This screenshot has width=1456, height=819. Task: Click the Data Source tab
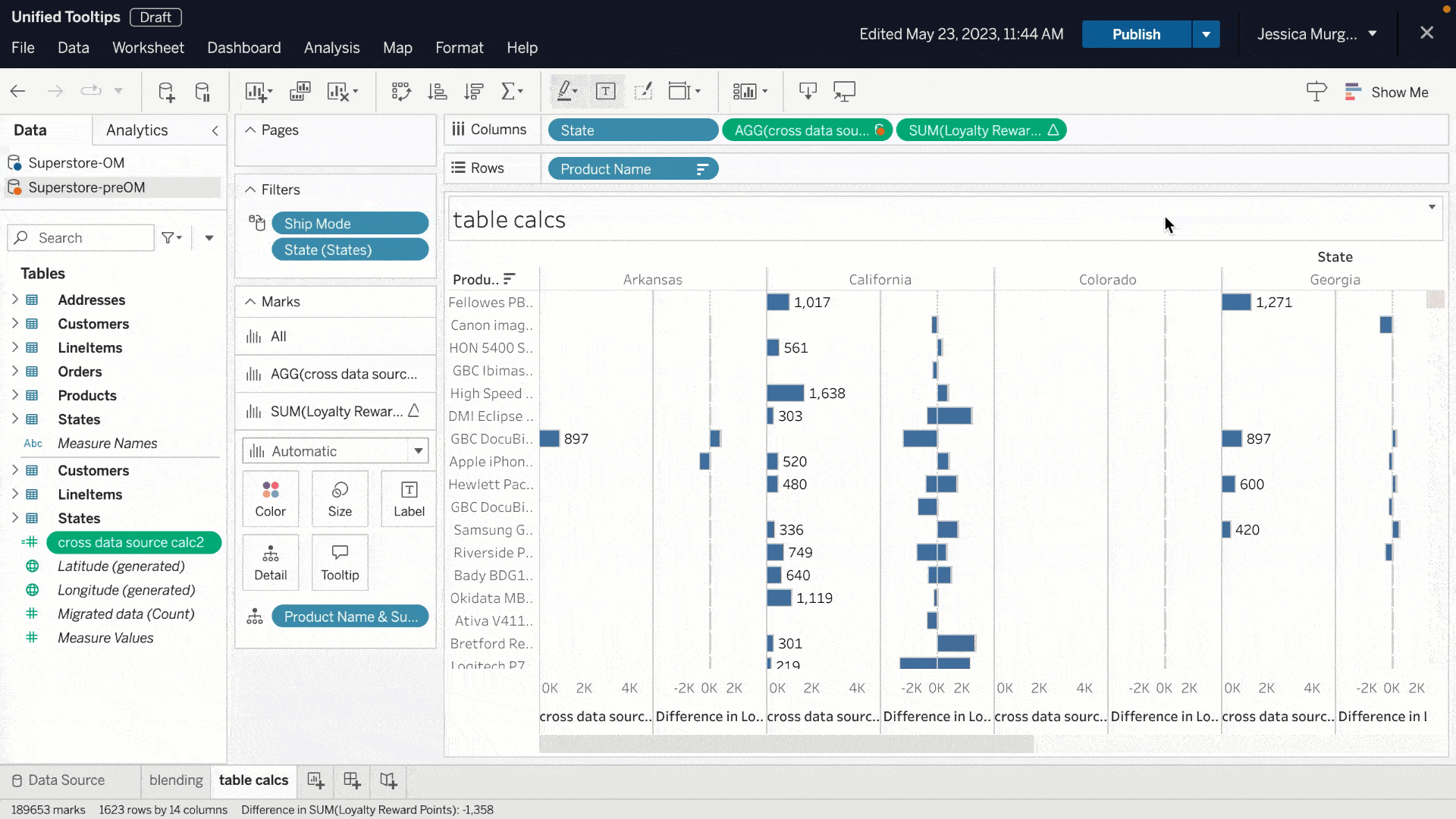click(x=65, y=780)
